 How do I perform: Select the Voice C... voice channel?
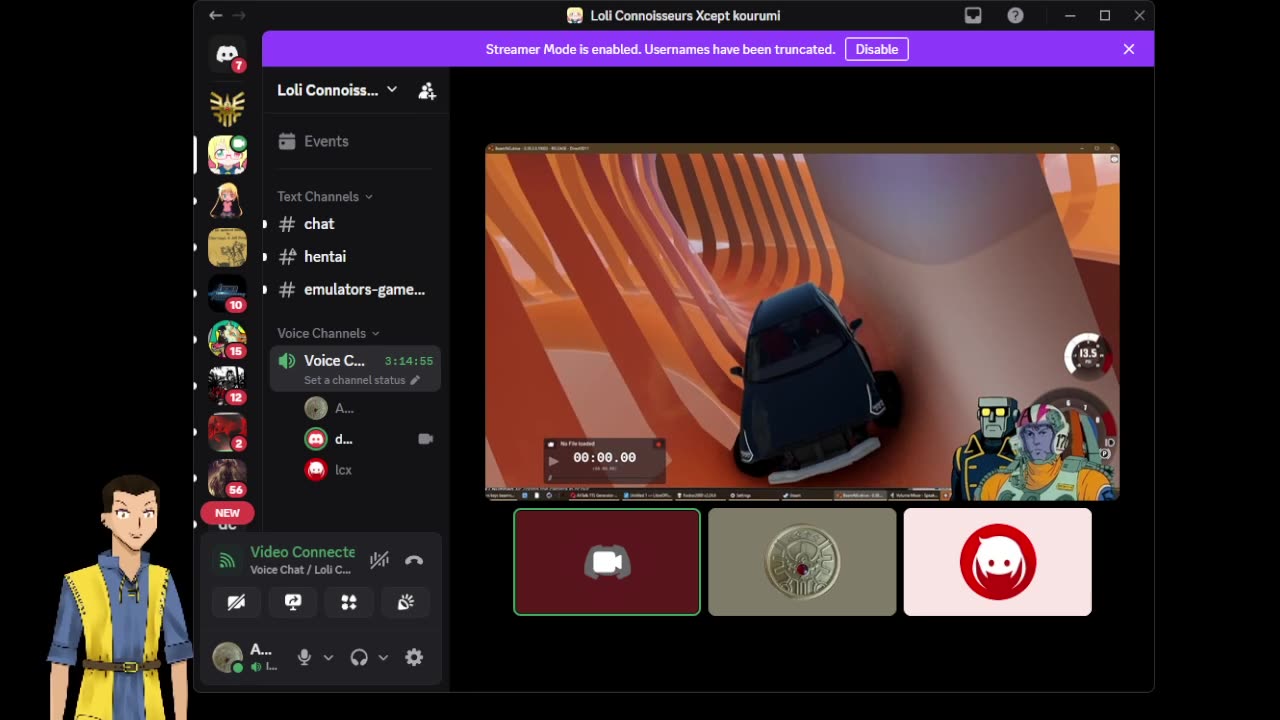click(x=355, y=369)
